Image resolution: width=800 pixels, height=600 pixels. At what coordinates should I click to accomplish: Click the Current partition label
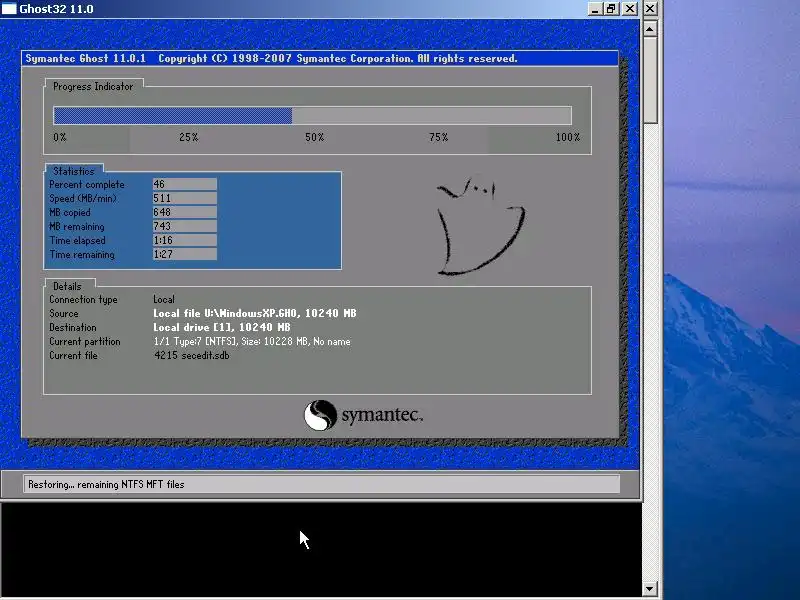(85, 341)
